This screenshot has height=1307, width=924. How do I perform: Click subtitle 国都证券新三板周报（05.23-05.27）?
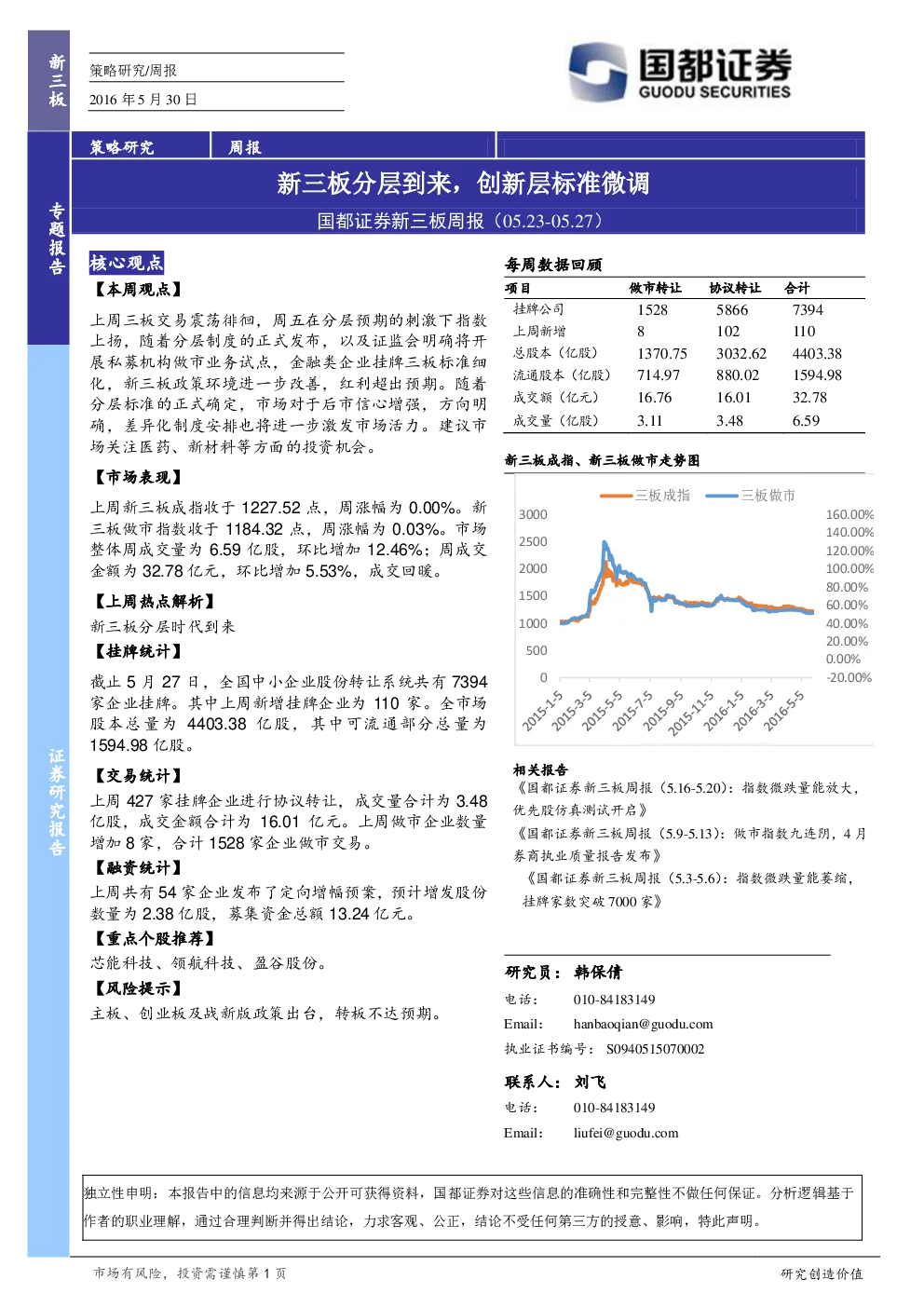pos(463,221)
